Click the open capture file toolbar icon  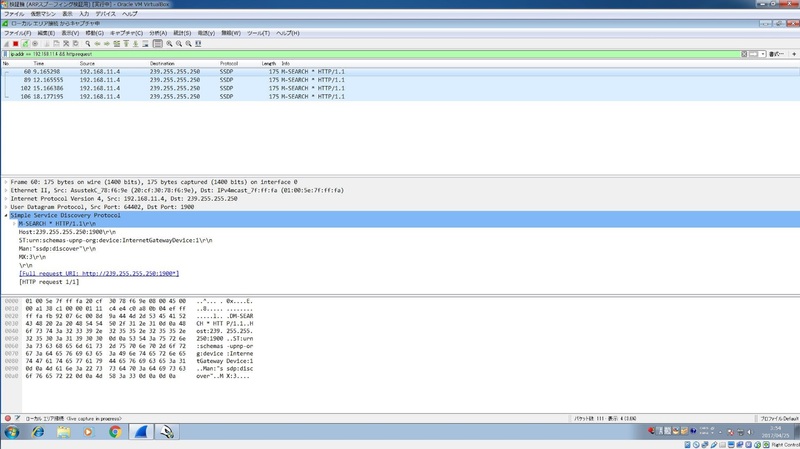pos(46,44)
